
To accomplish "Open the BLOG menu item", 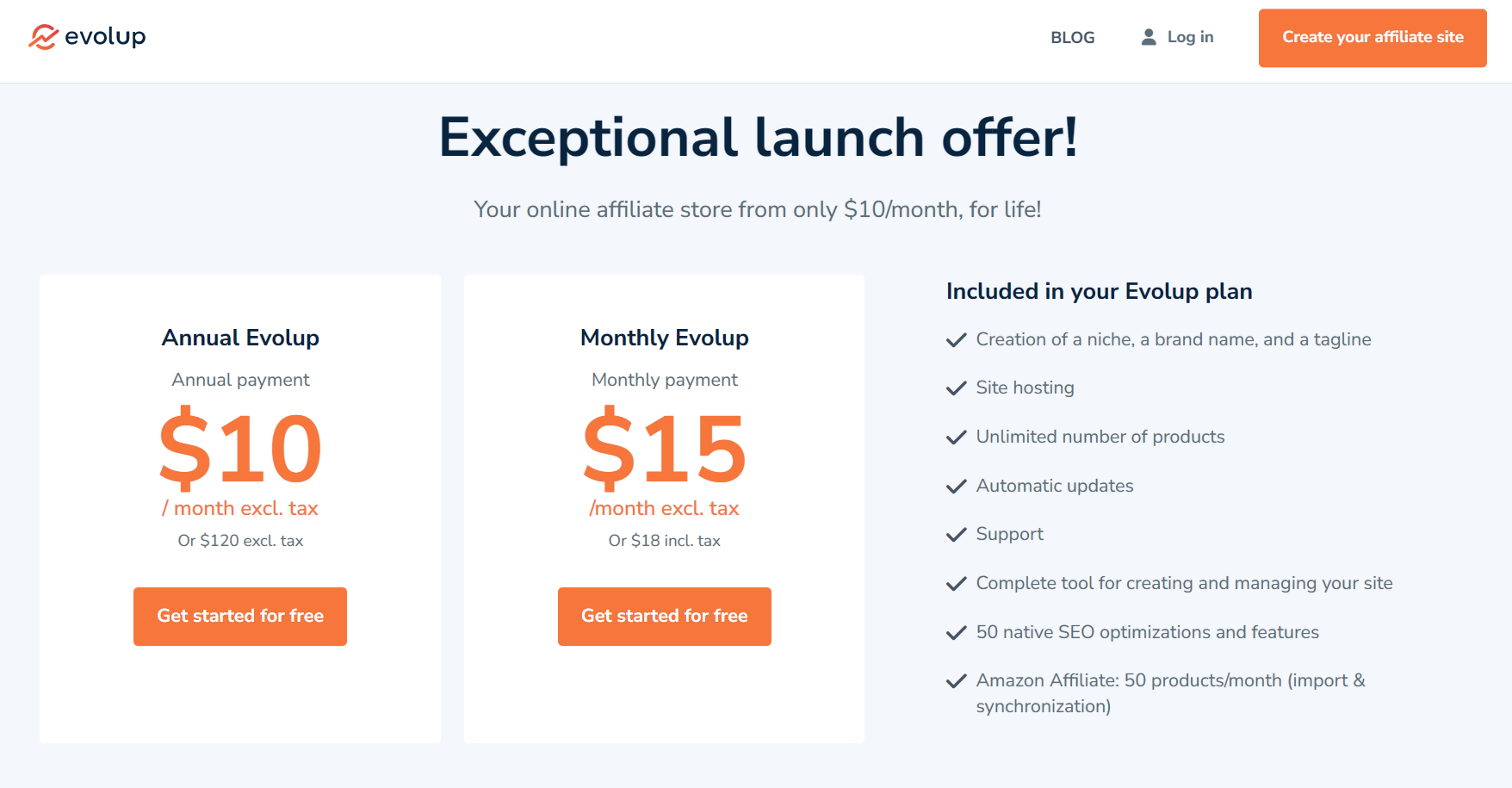I will (x=1072, y=37).
